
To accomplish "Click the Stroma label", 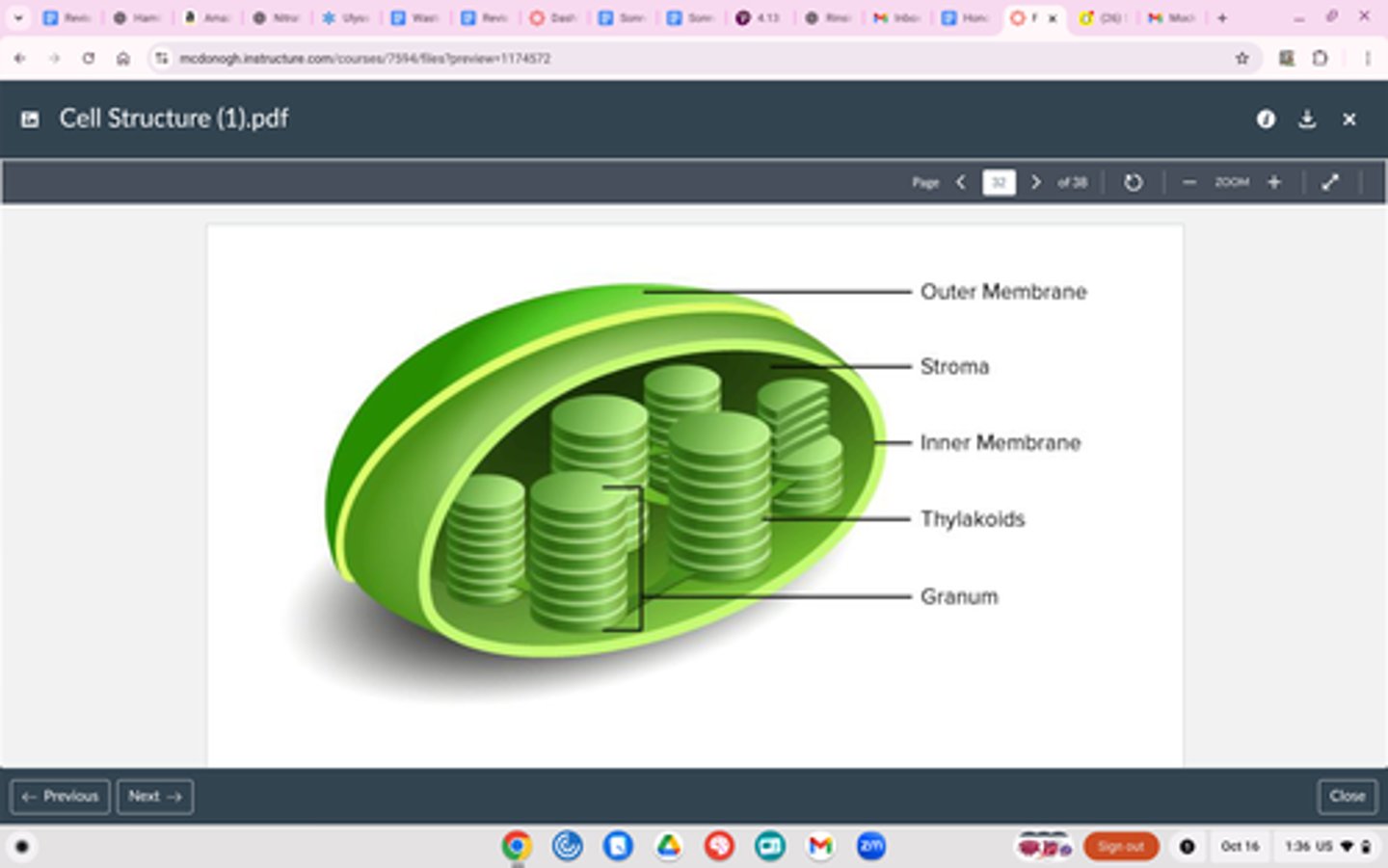I will [x=954, y=367].
